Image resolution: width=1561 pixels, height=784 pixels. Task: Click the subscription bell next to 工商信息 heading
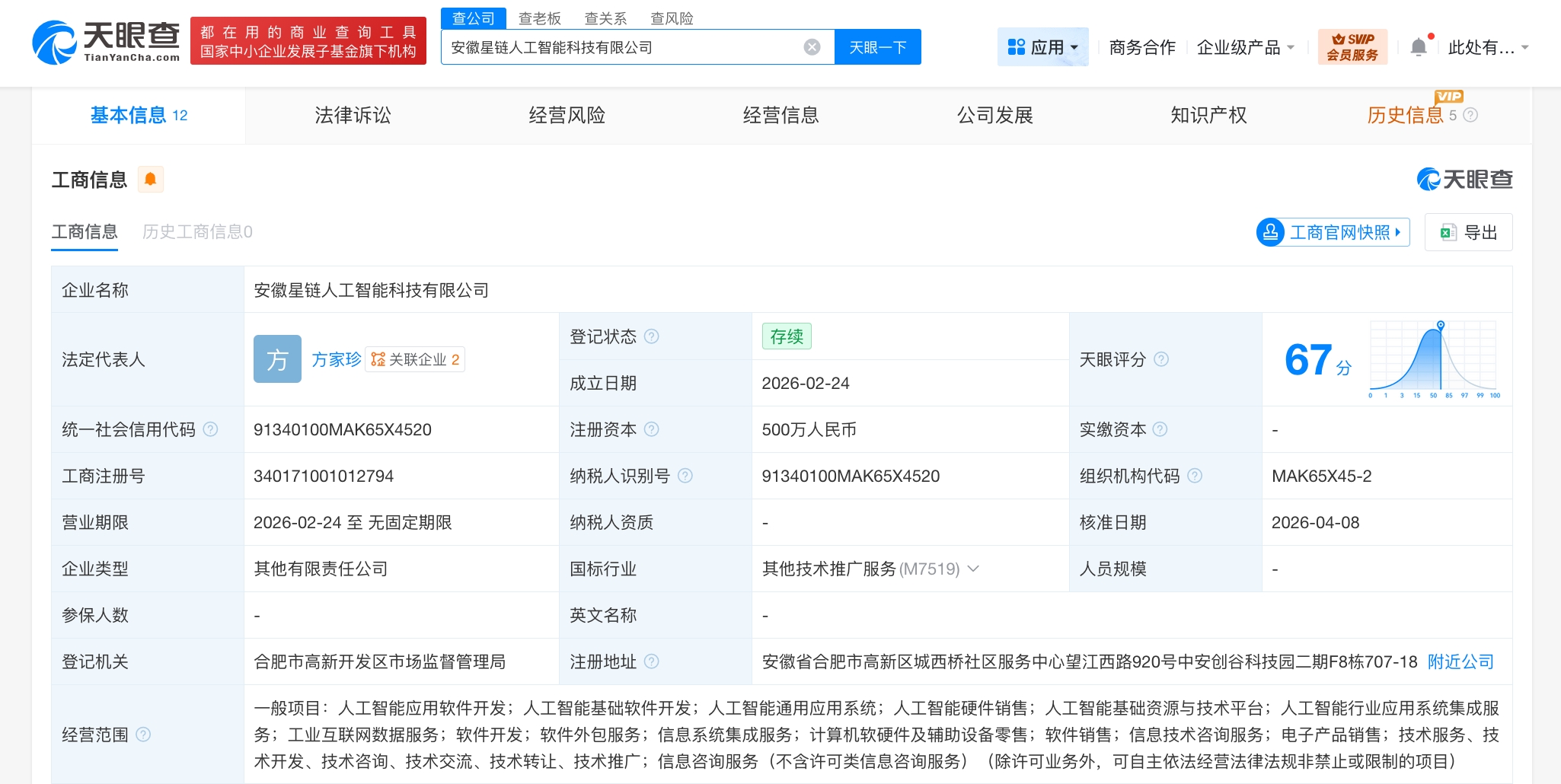click(151, 179)
